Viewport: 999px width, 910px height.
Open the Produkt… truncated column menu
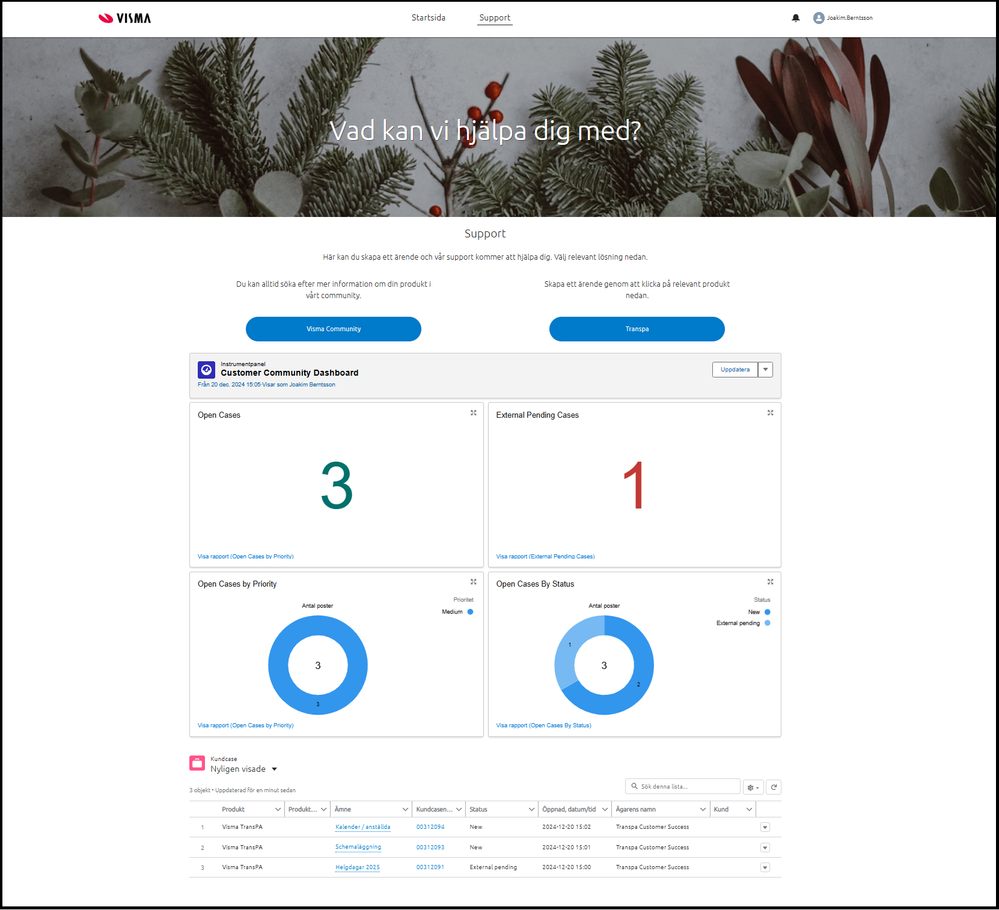(323, 809)
